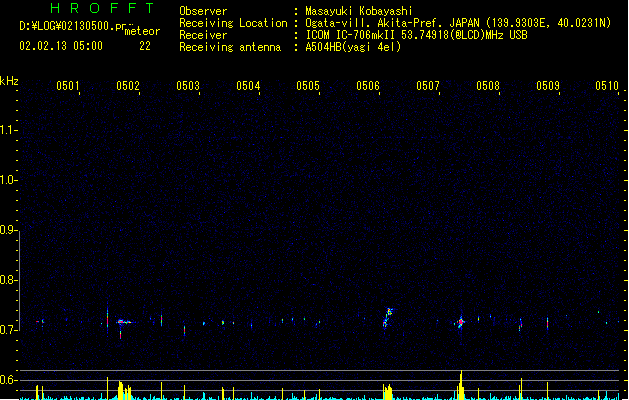Click the Receiving antenna label
Viewport: 629px width, 400px height.
(x=230, y=47)
